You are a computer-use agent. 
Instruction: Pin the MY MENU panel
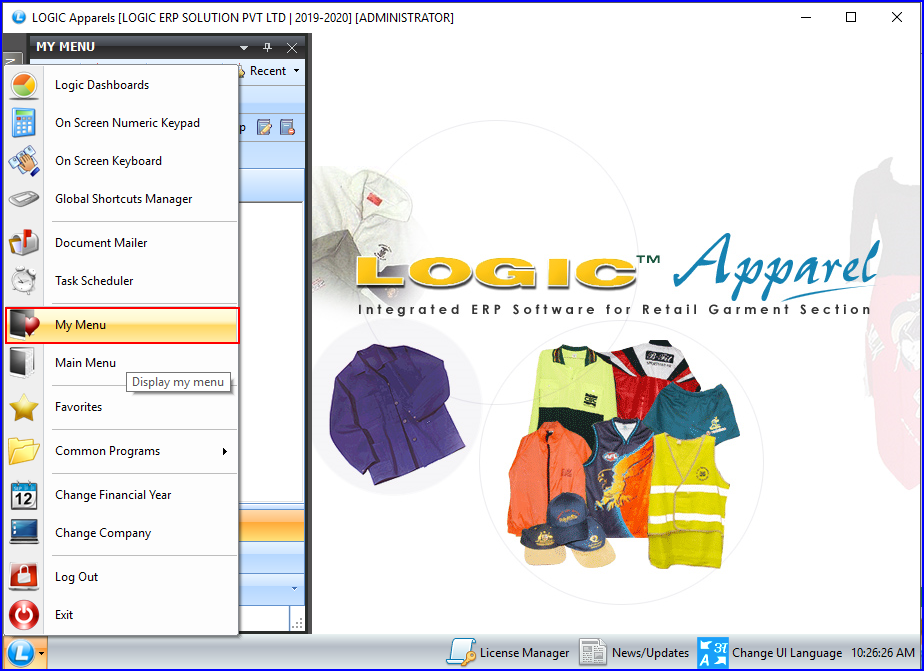[268, 47]
